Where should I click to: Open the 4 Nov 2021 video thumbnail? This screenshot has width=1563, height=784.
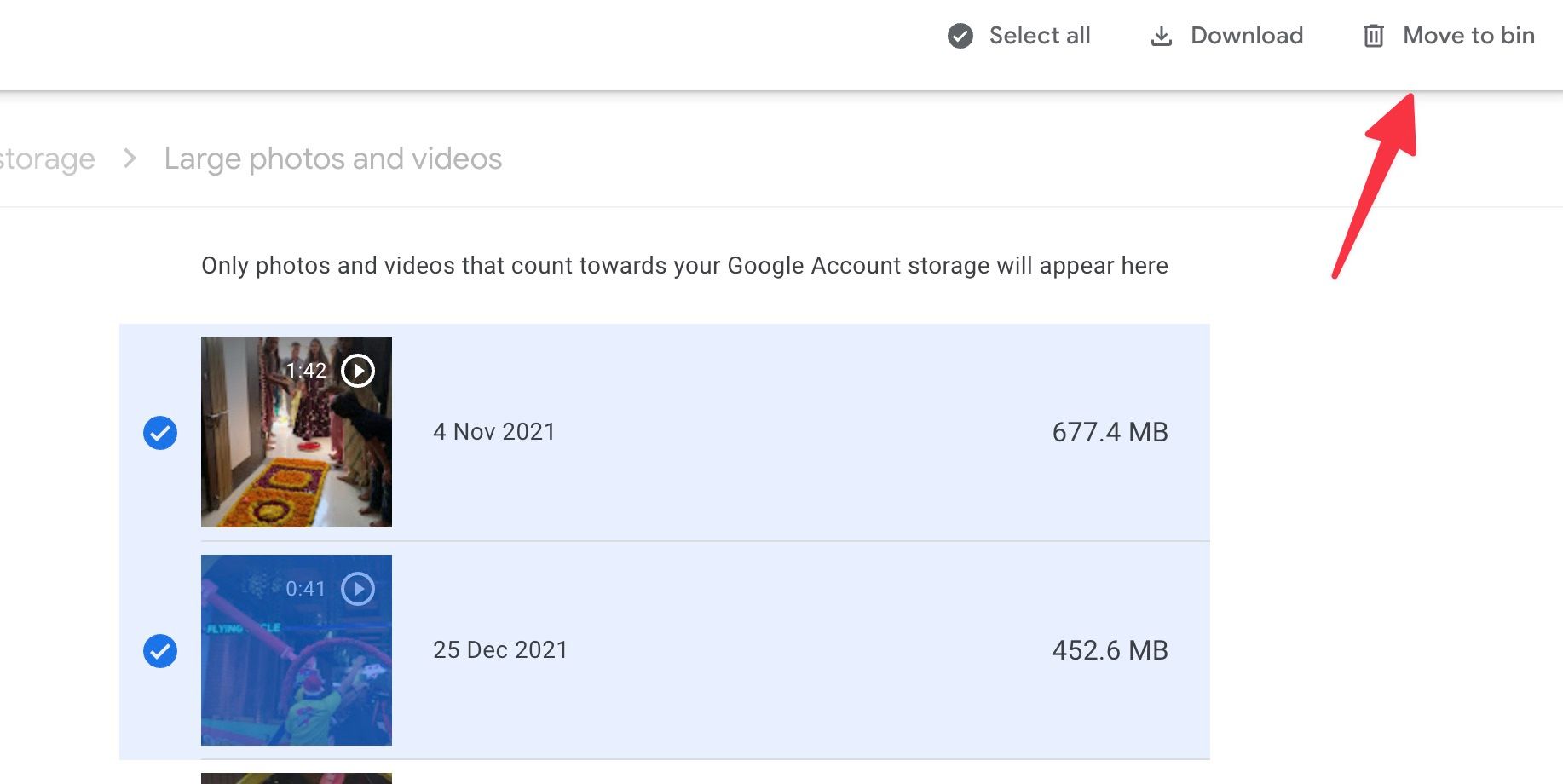(x=297, y=432)
